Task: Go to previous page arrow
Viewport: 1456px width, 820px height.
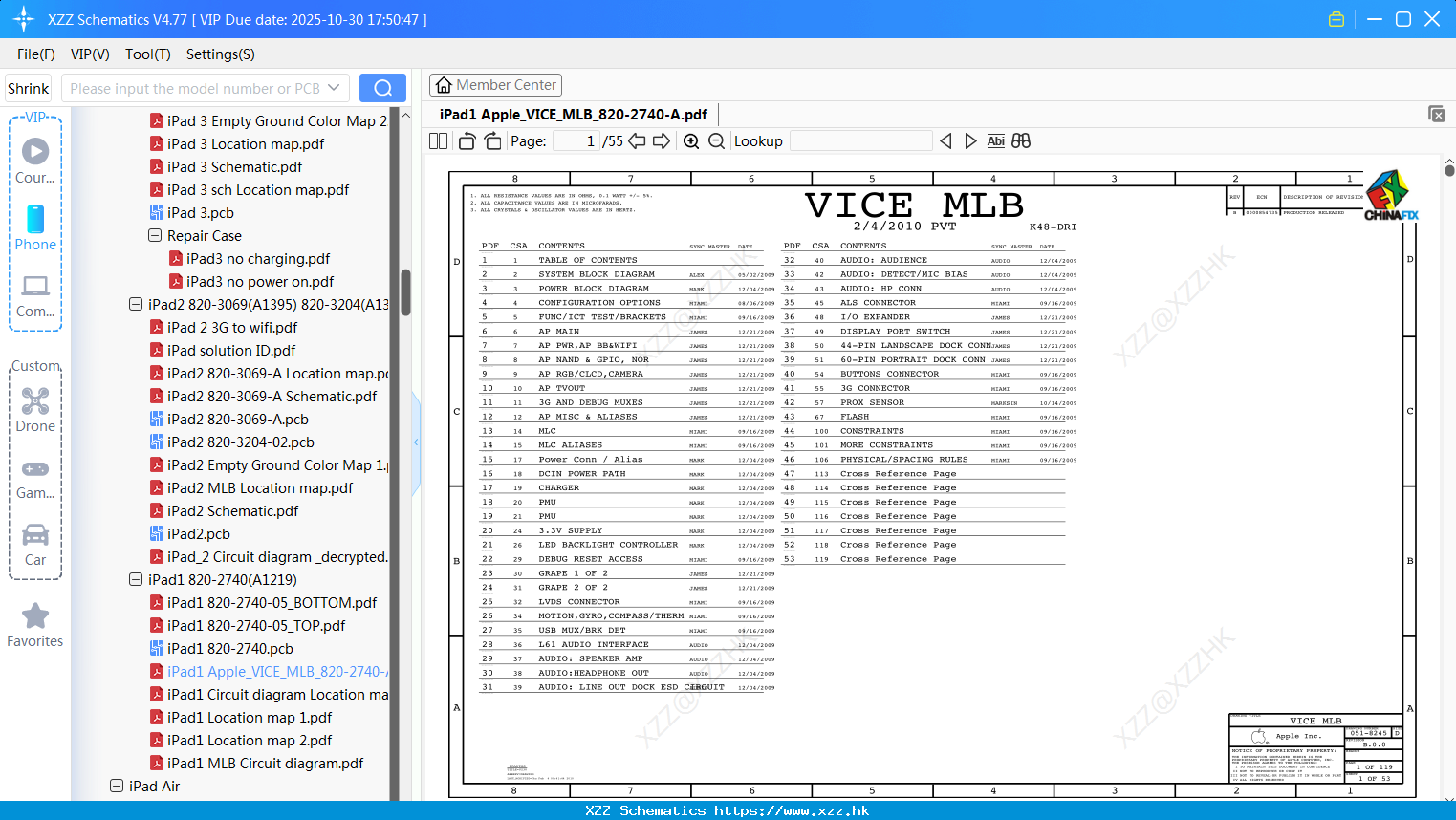Action: (x=637, y=140)
